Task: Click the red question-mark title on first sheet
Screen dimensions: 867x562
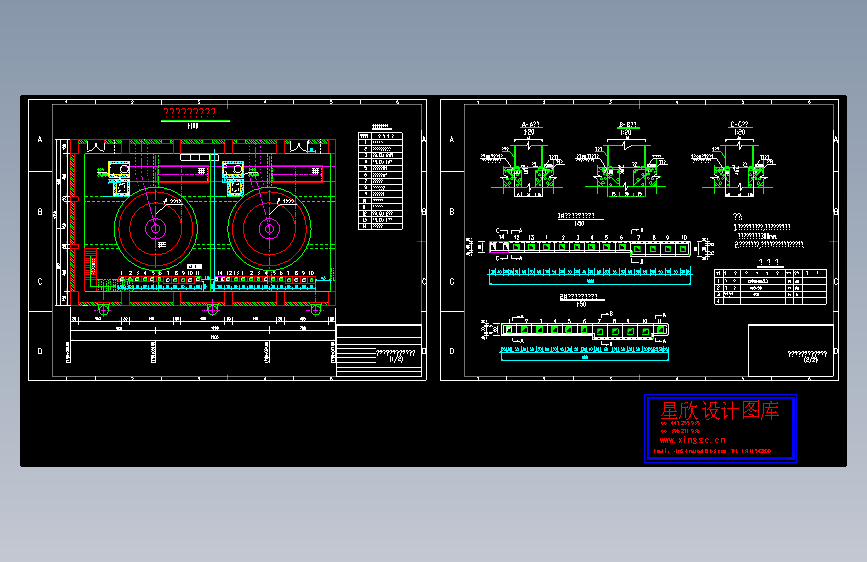Action: tap(190, 112)
